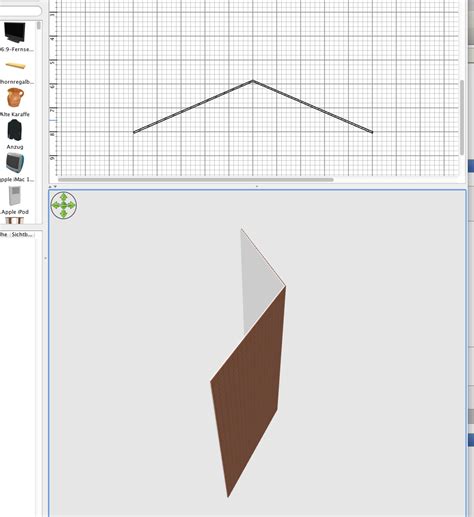Screen dimensions: 474x517
Task: Select the Apple iPod catalog icon
Action: [x=15, y=196]
